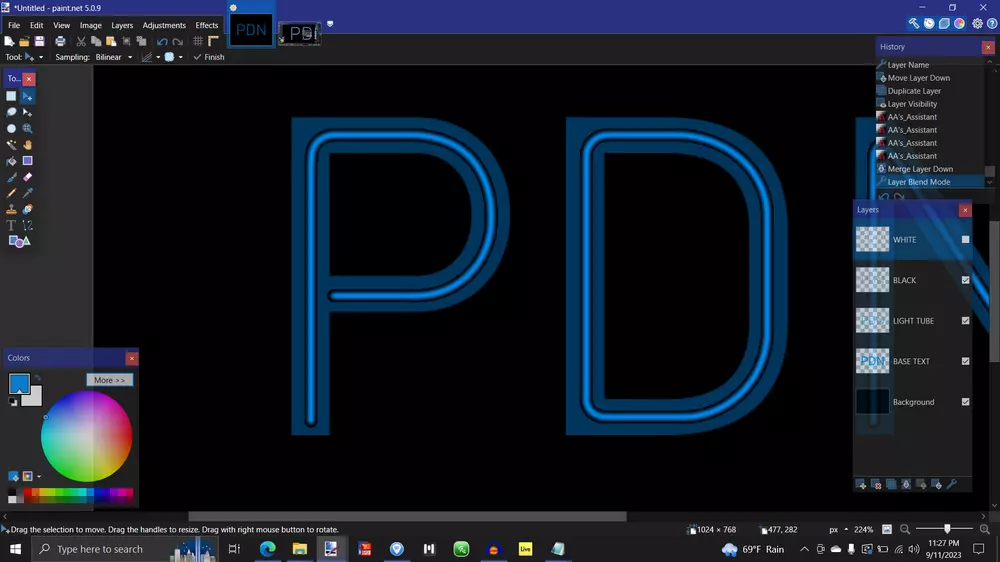Click the Redo arrow in toolbar
Image resolution: width=1000 pixels, height=562 pixels.
tap(178, 41)
